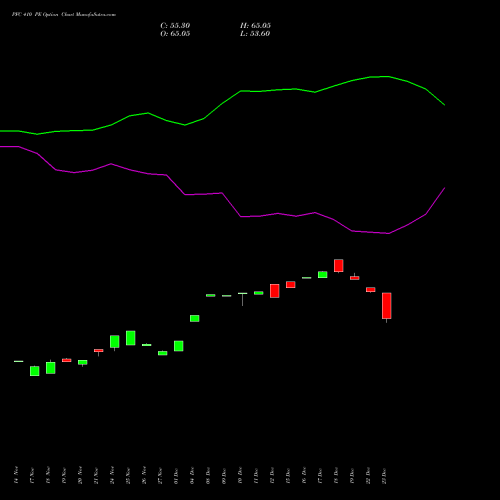Click the red candlestick for 18 Dec
This screenshot has height=500, width=500.
[339, 266]
